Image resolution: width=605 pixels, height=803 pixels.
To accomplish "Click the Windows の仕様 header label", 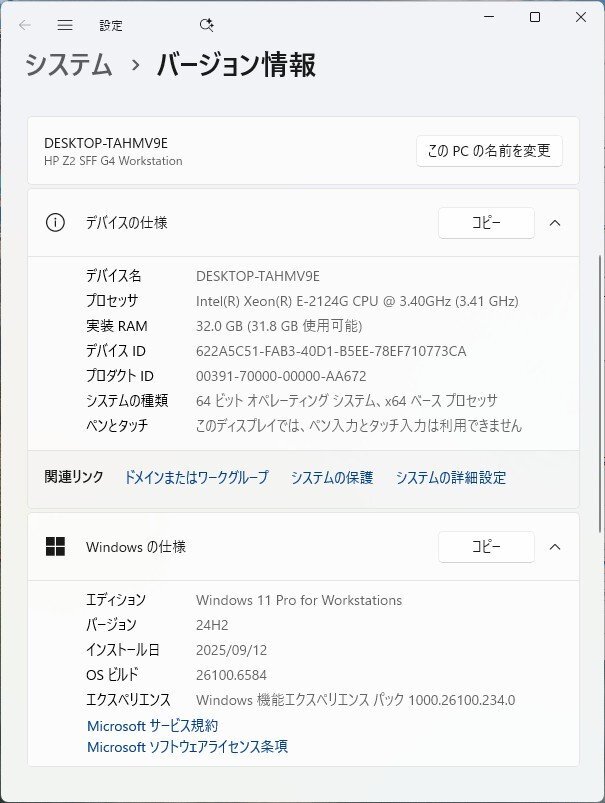I will [136, 547].
